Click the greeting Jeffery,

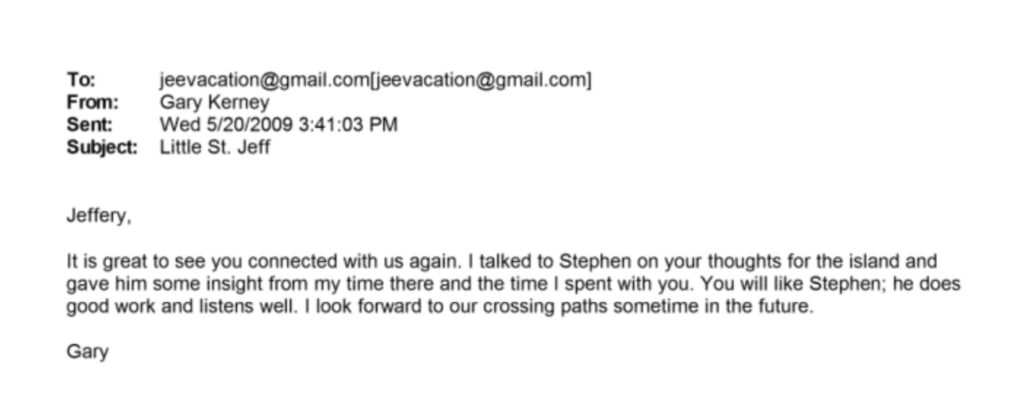pyautogui.click(x=99, y=216)
